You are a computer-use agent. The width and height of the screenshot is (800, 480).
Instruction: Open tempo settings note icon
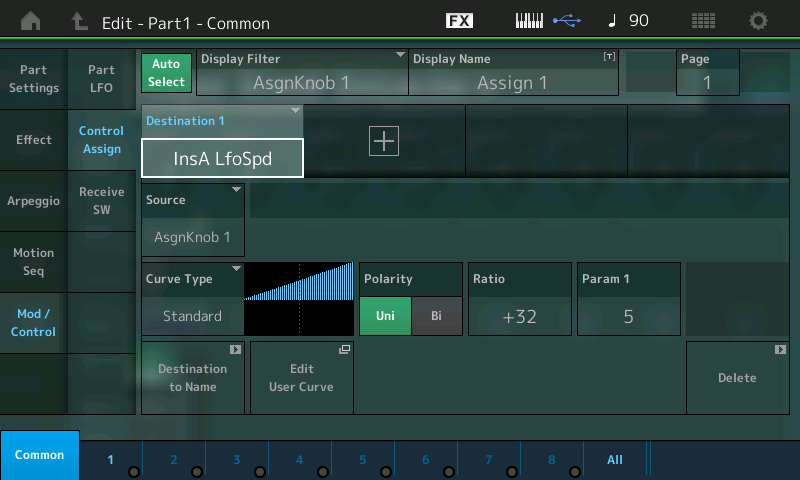tap(612, 21)
